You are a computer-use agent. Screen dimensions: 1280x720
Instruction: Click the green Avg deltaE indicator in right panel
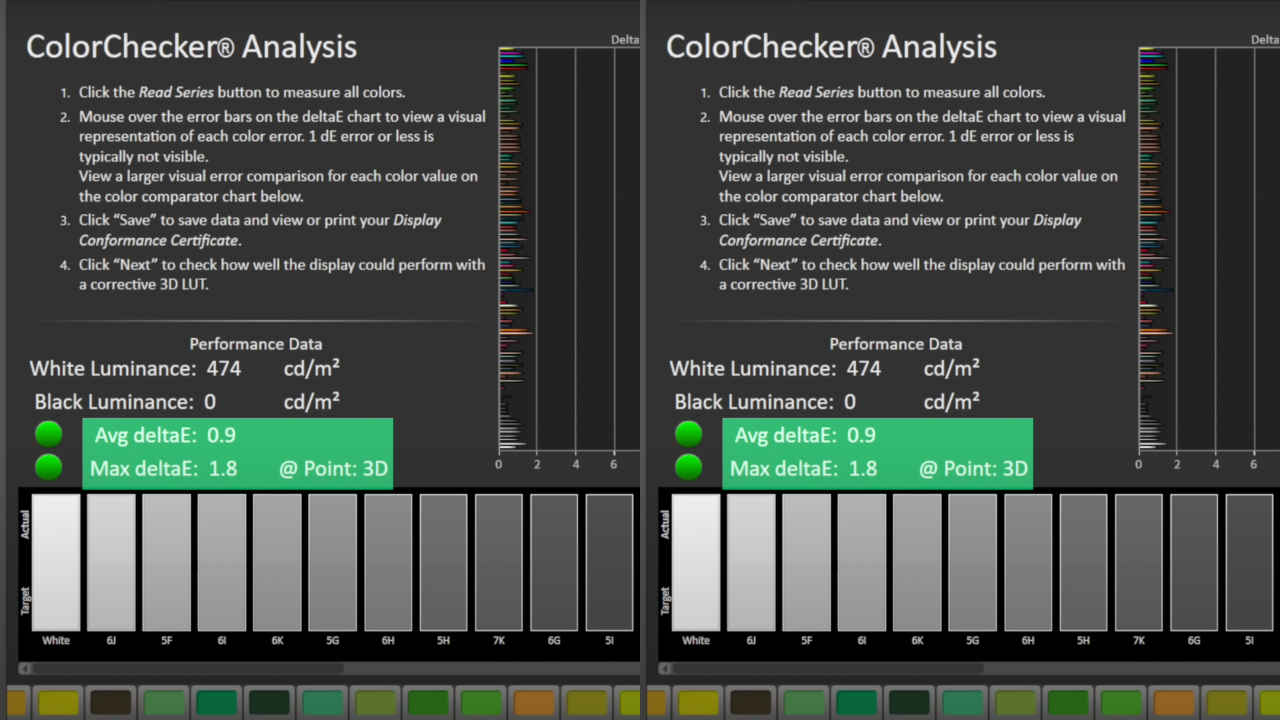(x=688, y=434)
